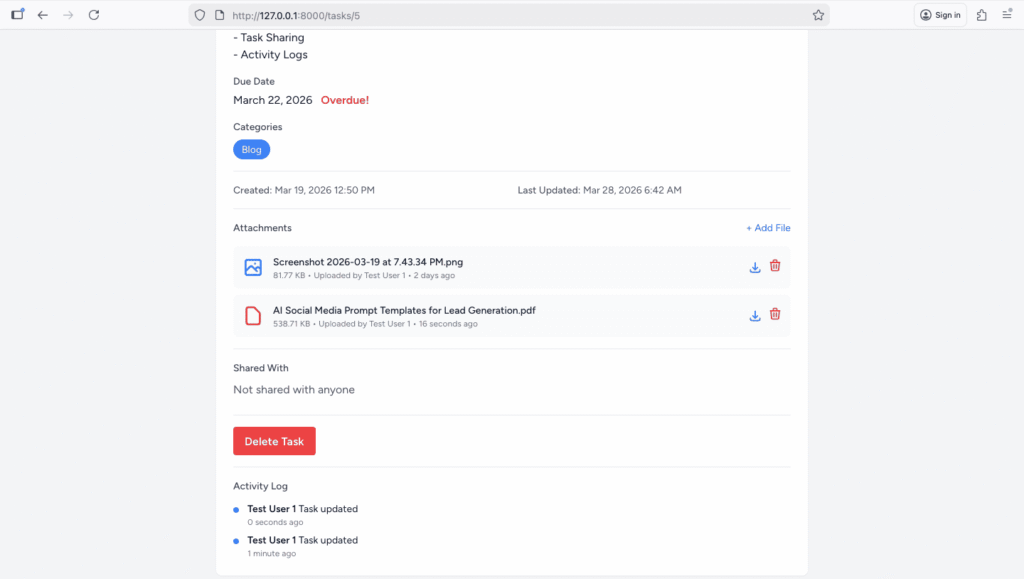
Task: Open the Screenshot 2026-03-19 PNG file name
Action: [x=367, y=262]
